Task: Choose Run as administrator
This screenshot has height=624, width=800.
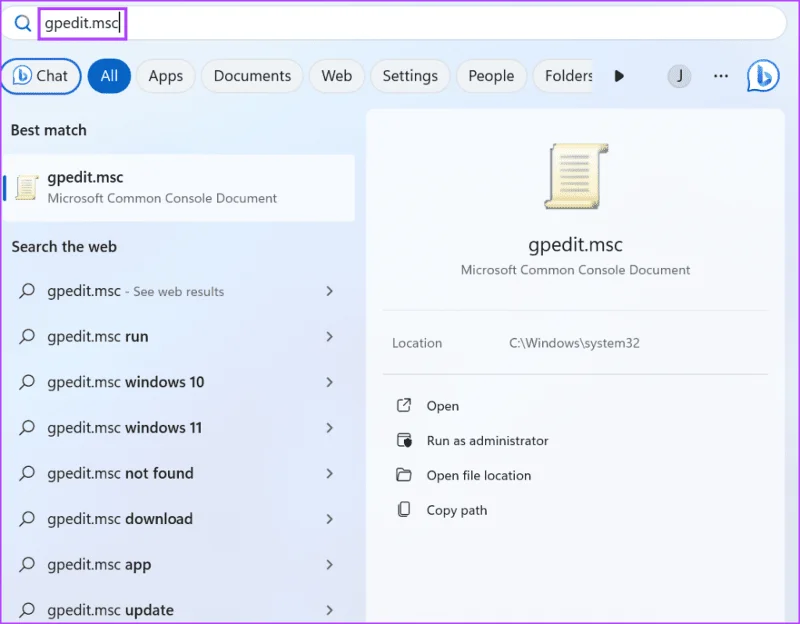Action: coord(487,440)
